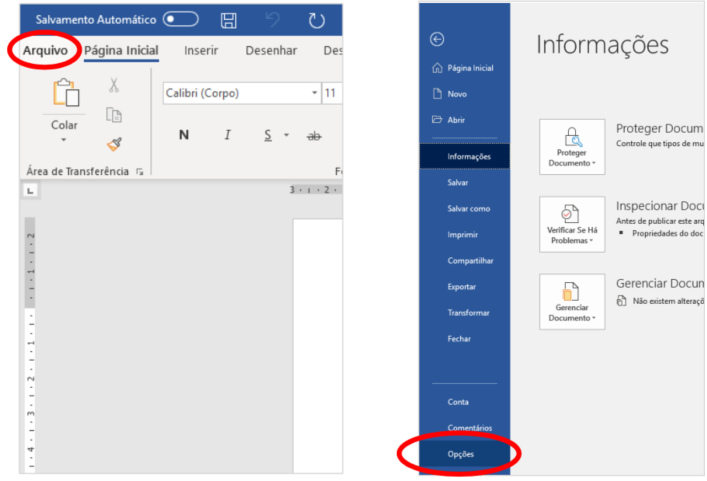Click the Redo circular arrow icon
Image resolution: width=707 pixels, height=481 pixels.
pyautogui.click(x=317, y=20)
